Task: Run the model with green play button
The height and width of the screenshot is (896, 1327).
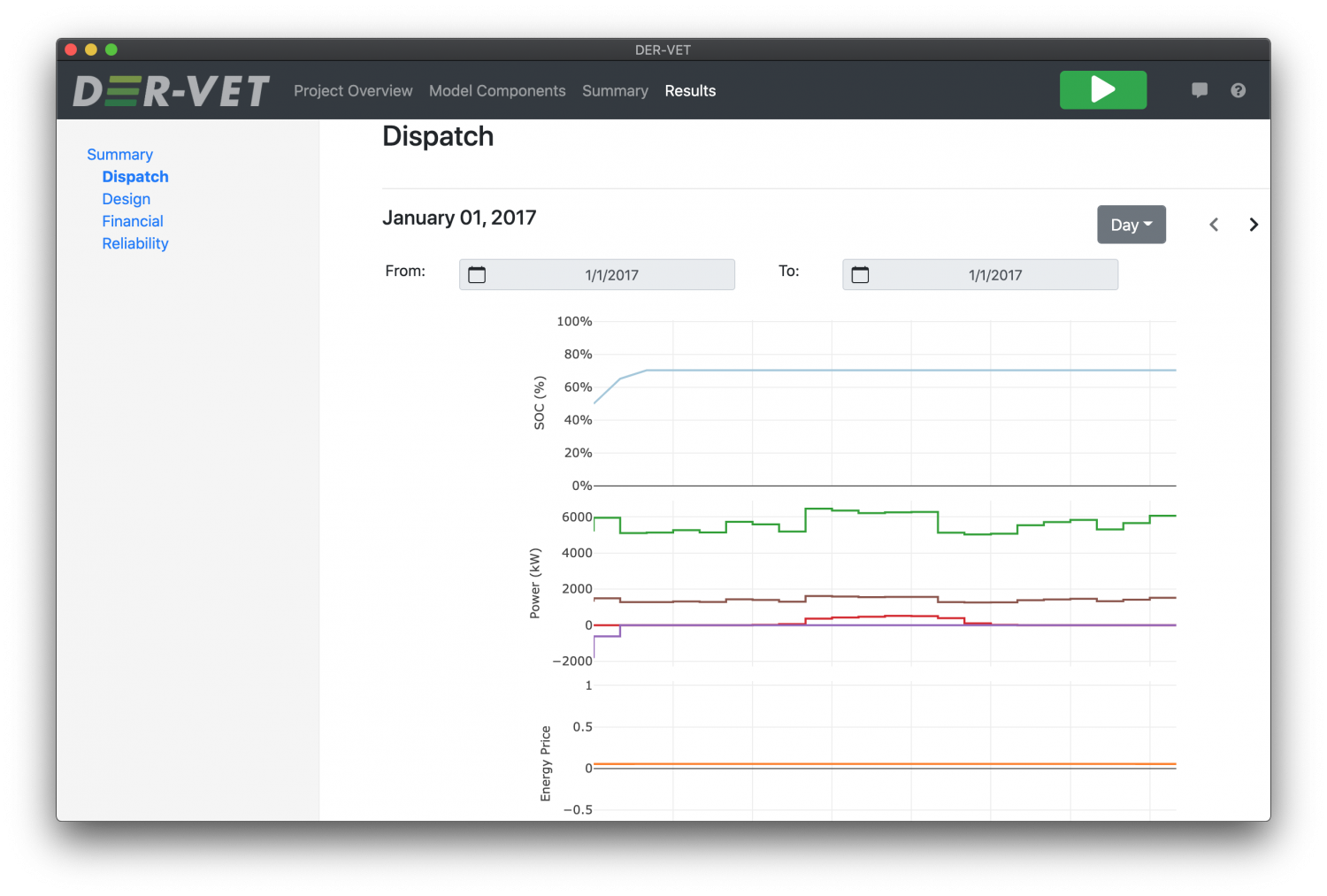Action: point(1102,89)
